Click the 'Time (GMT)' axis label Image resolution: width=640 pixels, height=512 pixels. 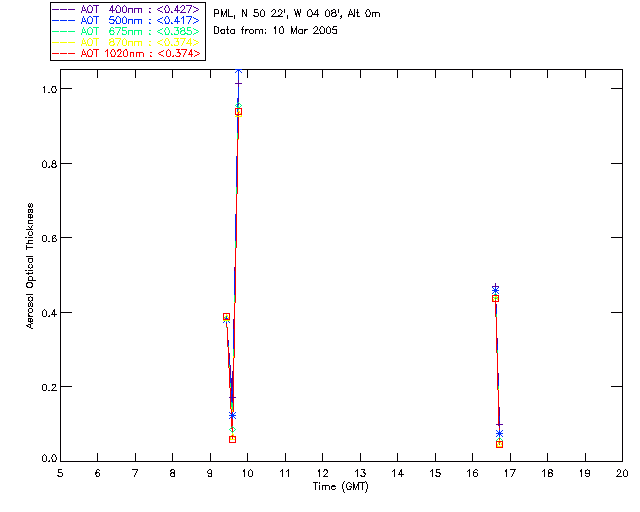tap(340, 487)
